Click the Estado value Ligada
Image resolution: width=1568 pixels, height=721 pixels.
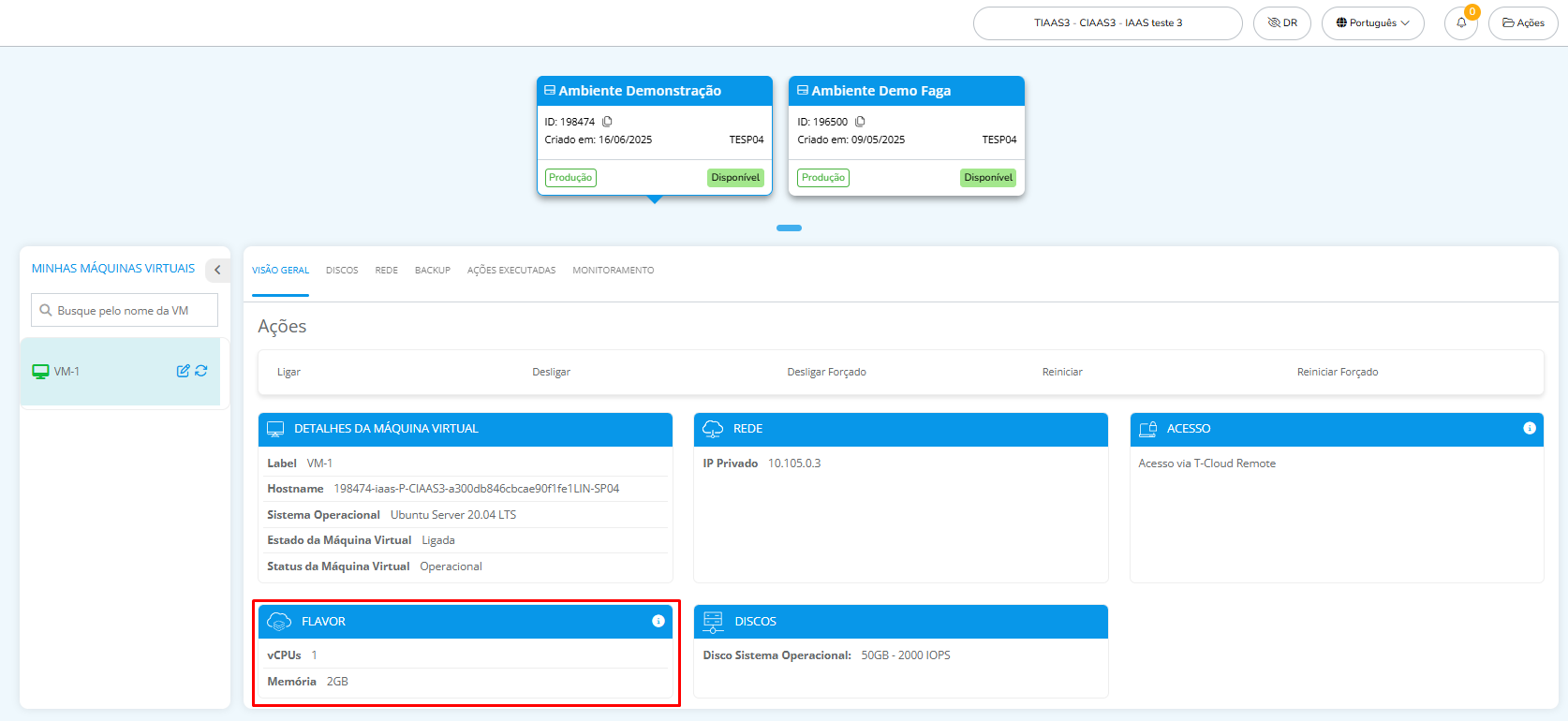coord(438,540)
